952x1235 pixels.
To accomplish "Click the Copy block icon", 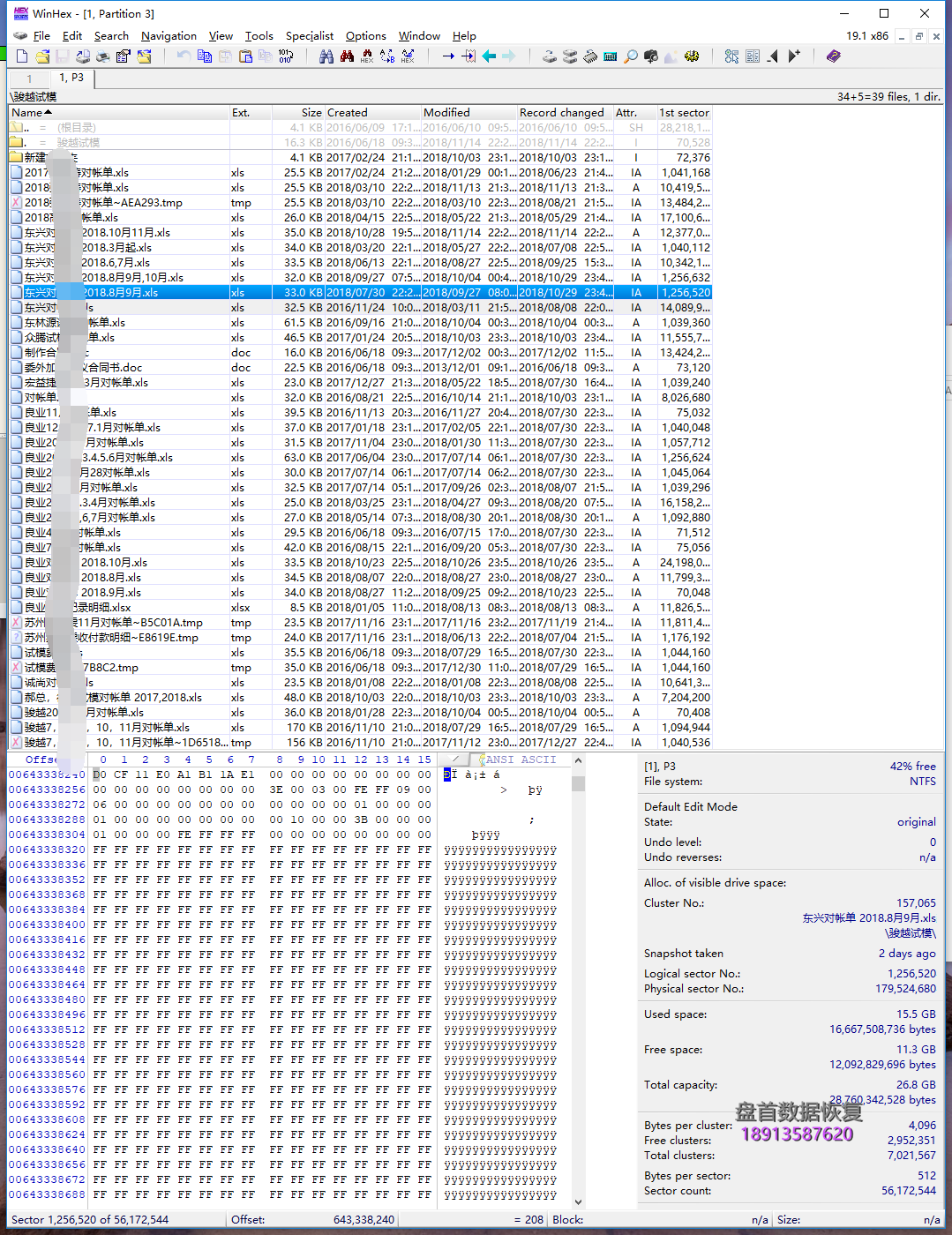I will (x=205, y=56).
